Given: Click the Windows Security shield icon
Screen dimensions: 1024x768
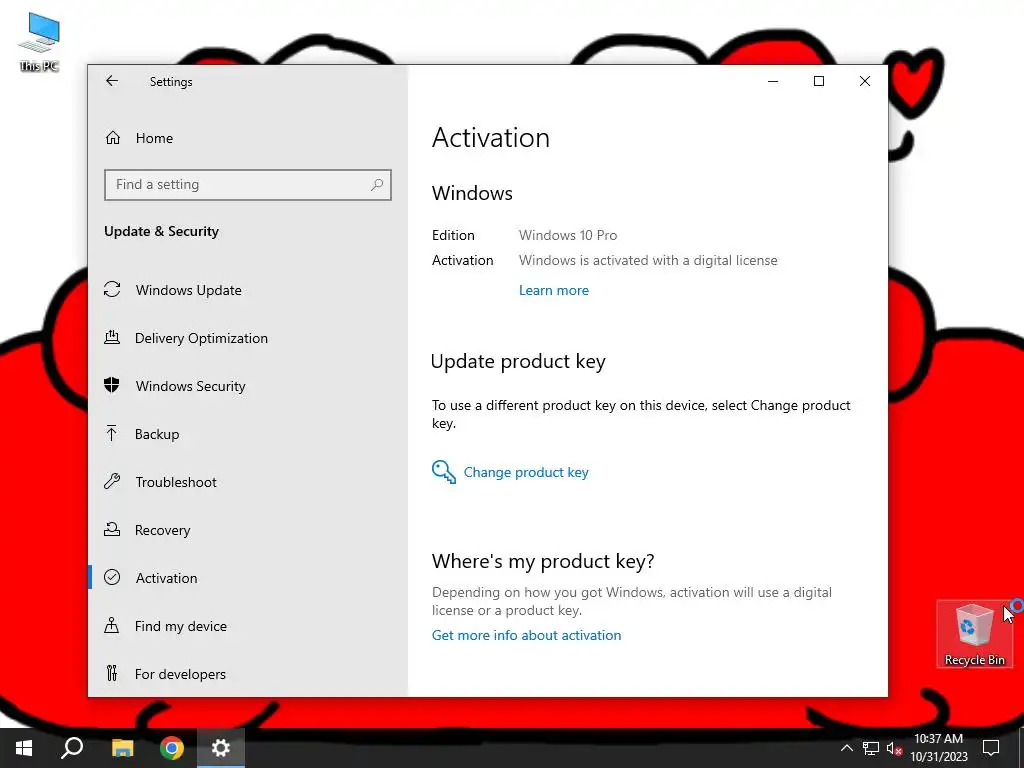Looking at the screenshot, I should coord(112,385).
